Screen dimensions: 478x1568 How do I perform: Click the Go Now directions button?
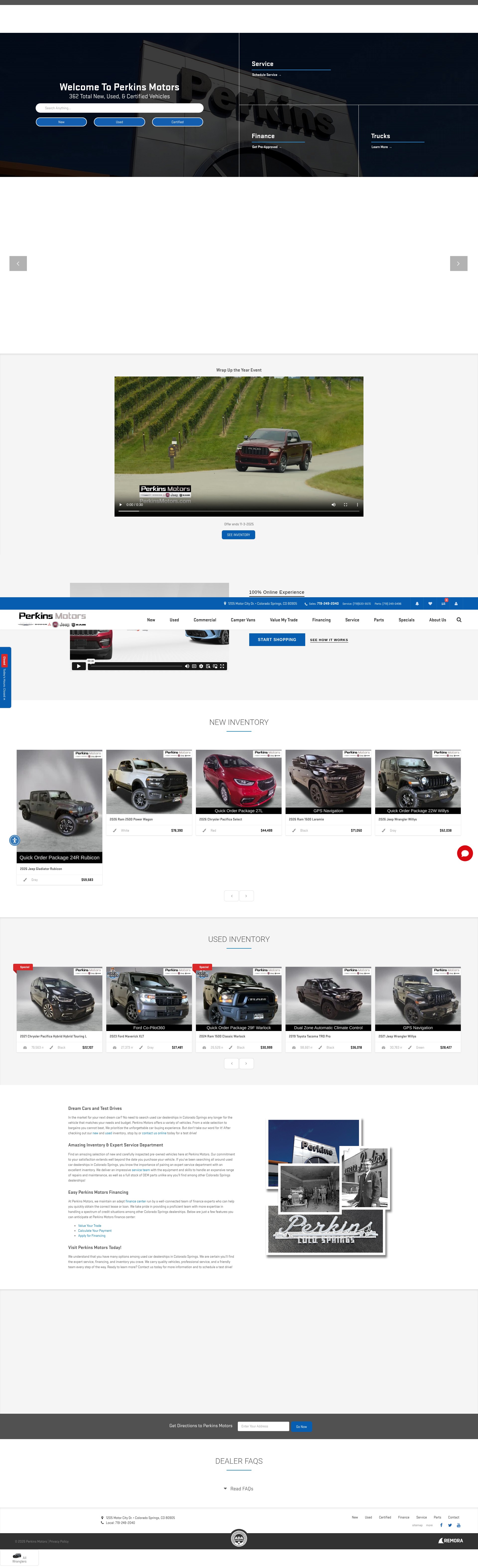[301, 1426]
